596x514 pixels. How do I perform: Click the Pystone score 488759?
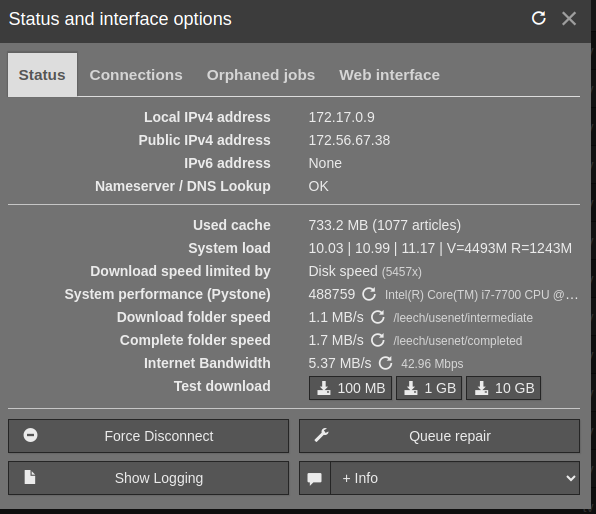[331, 294]
